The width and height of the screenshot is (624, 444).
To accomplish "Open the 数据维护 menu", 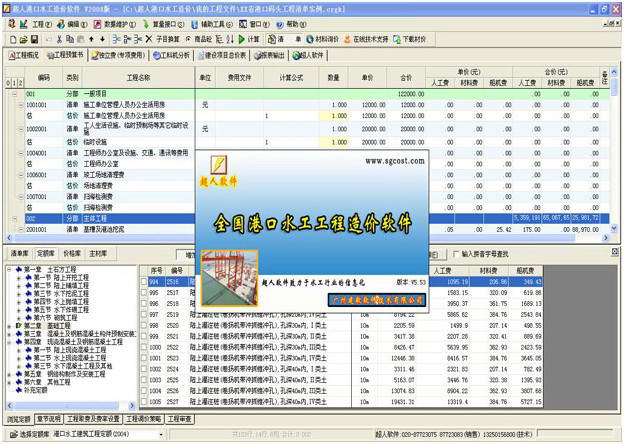I will 120,24.
